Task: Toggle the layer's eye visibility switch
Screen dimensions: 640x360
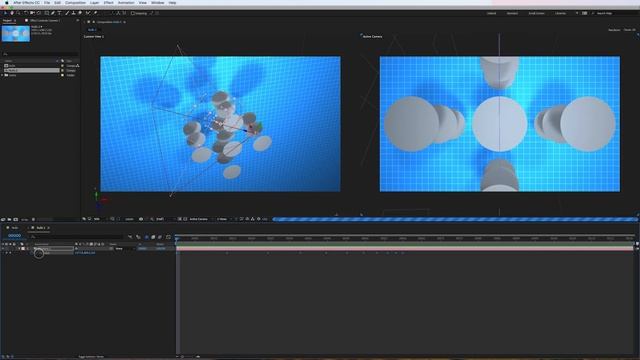Action: 3,248
